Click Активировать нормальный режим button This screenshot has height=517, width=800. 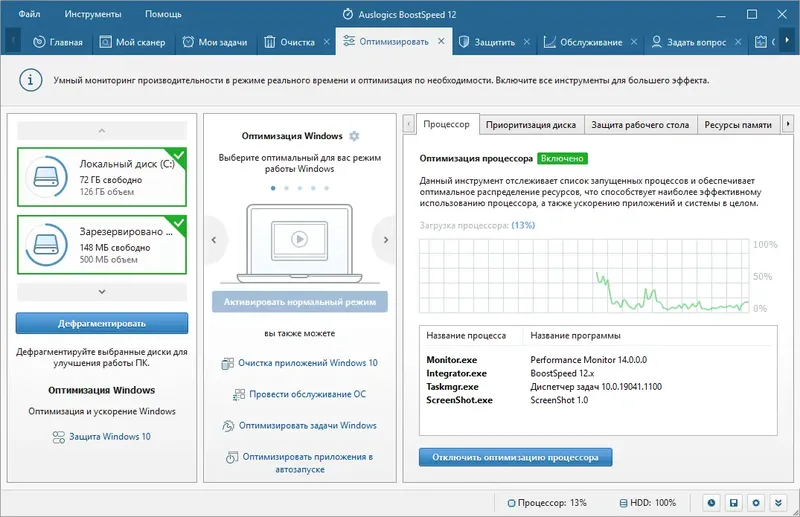click(300, 302)
